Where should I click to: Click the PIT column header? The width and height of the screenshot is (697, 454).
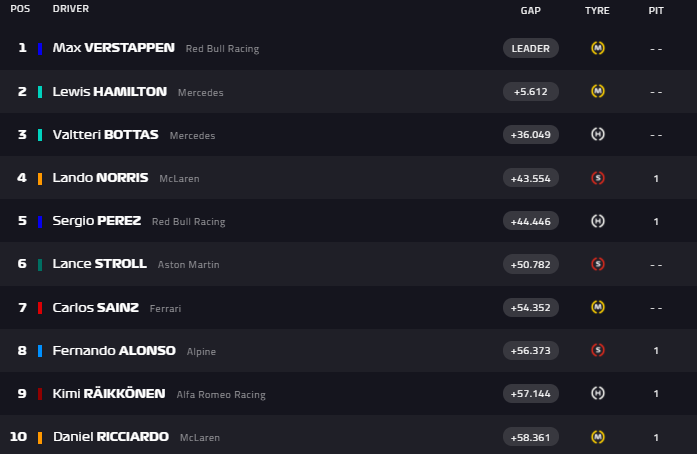coord(655,10)
